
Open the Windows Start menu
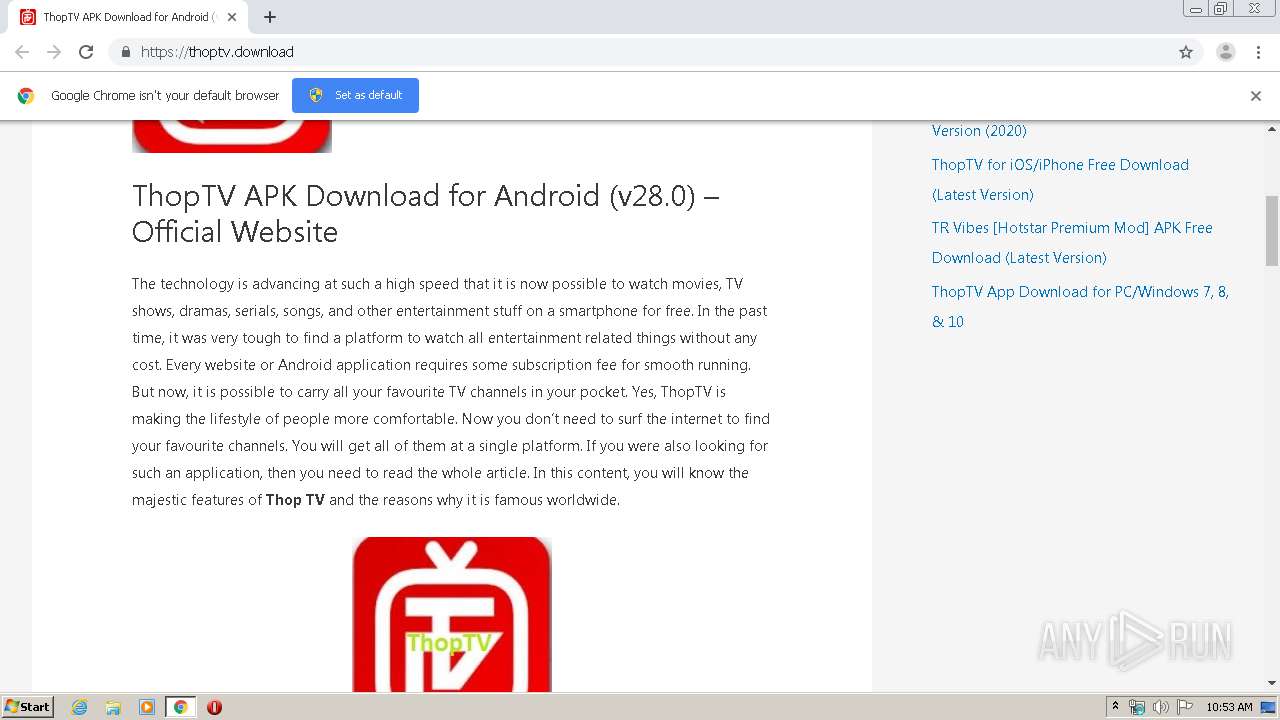[x=28, y=706]
